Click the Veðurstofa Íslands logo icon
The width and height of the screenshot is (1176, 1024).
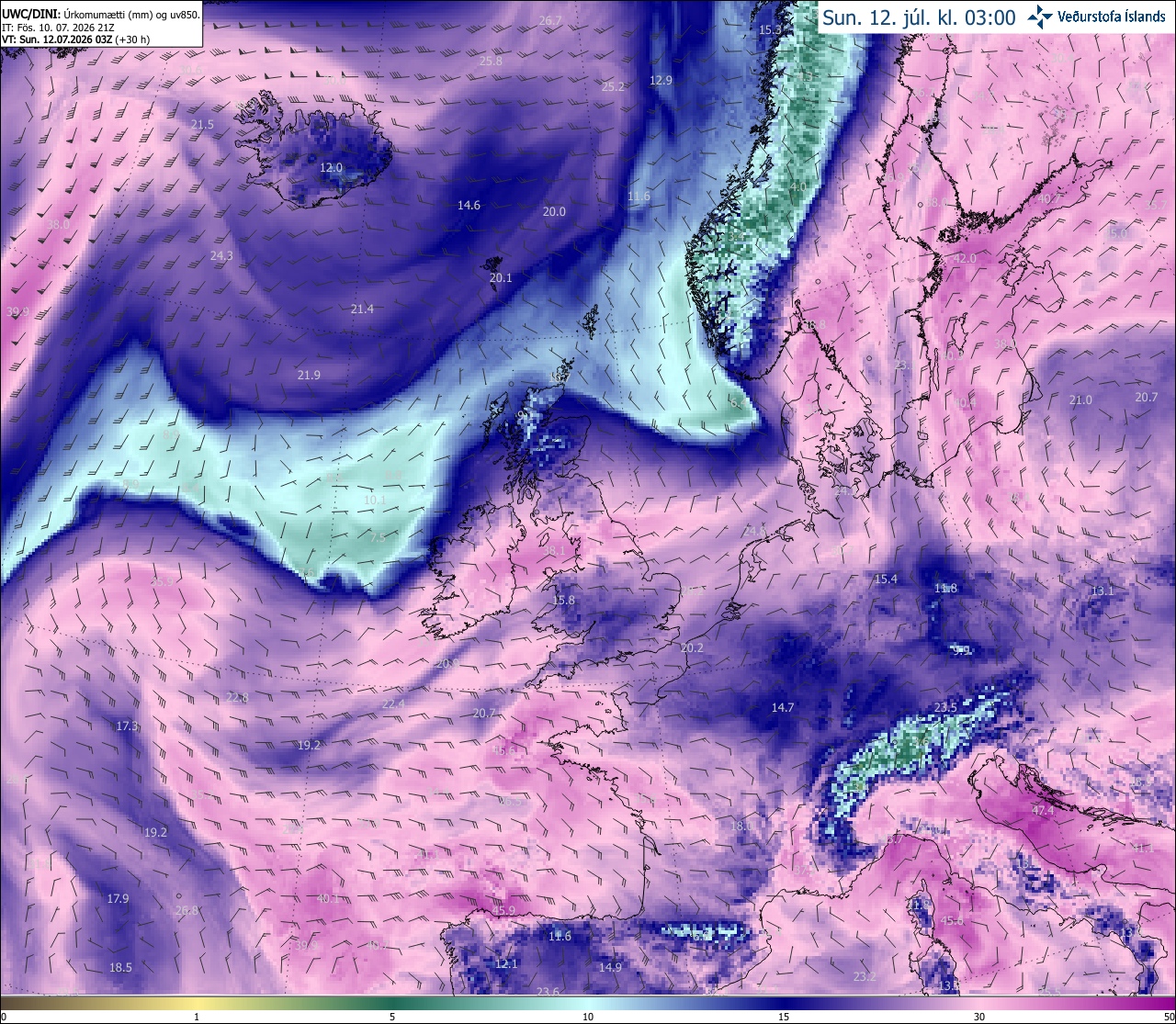coord(1040,16)
